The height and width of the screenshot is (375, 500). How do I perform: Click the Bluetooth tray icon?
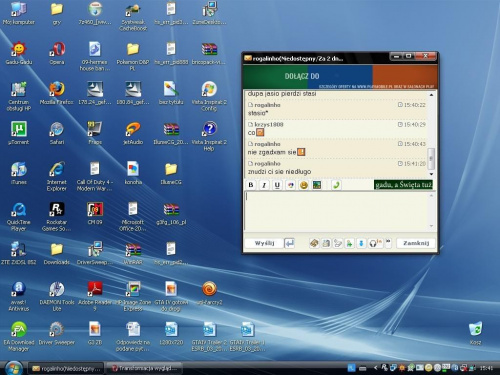point(454,368)
